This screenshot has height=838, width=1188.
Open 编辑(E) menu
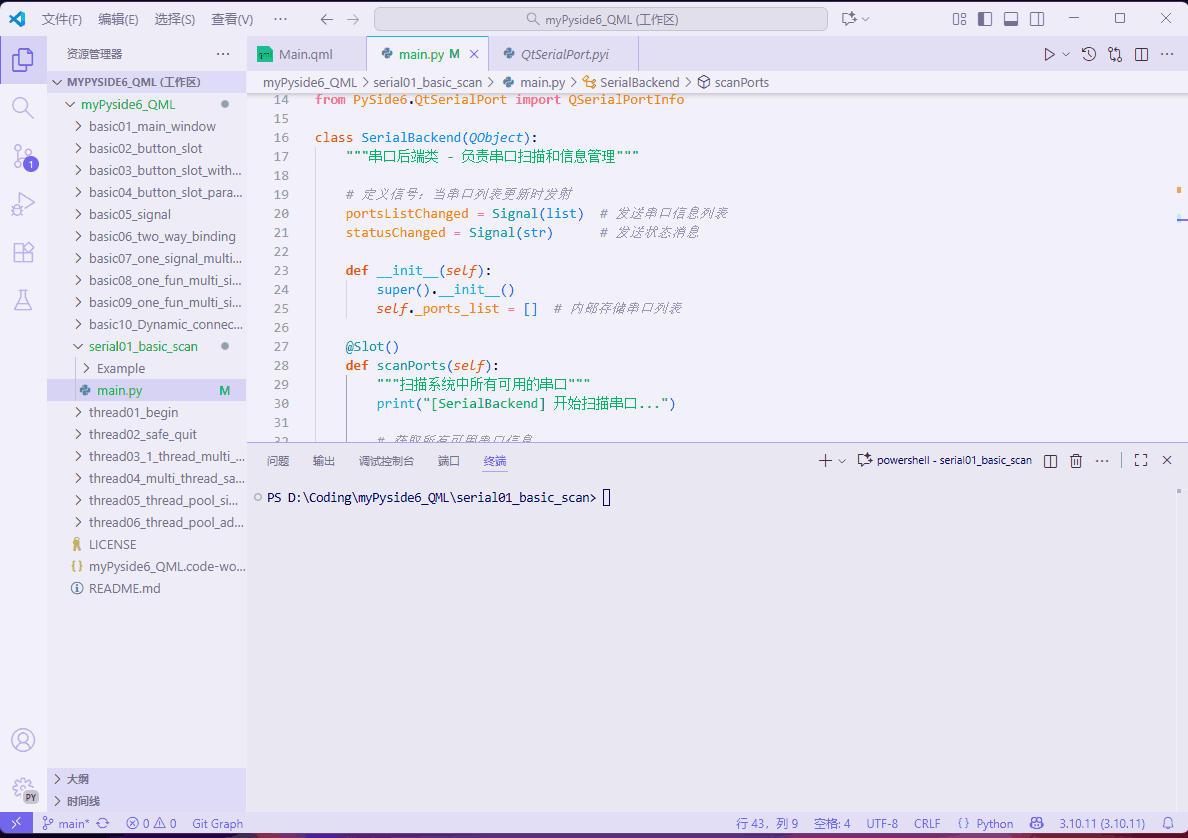click(x=118, y=20)
